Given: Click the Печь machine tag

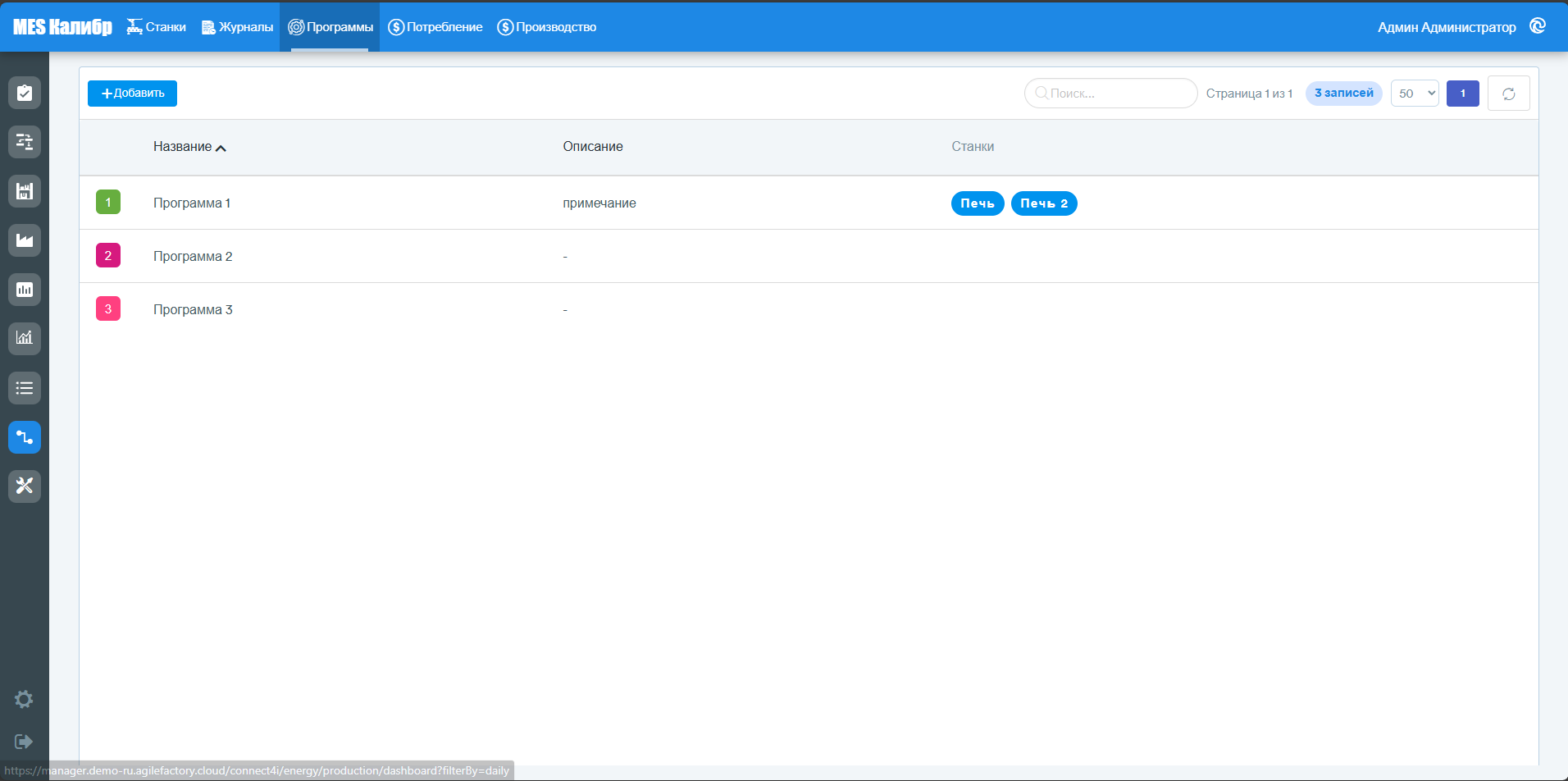Looking at the screenshot, I should (x=978, y=203).
